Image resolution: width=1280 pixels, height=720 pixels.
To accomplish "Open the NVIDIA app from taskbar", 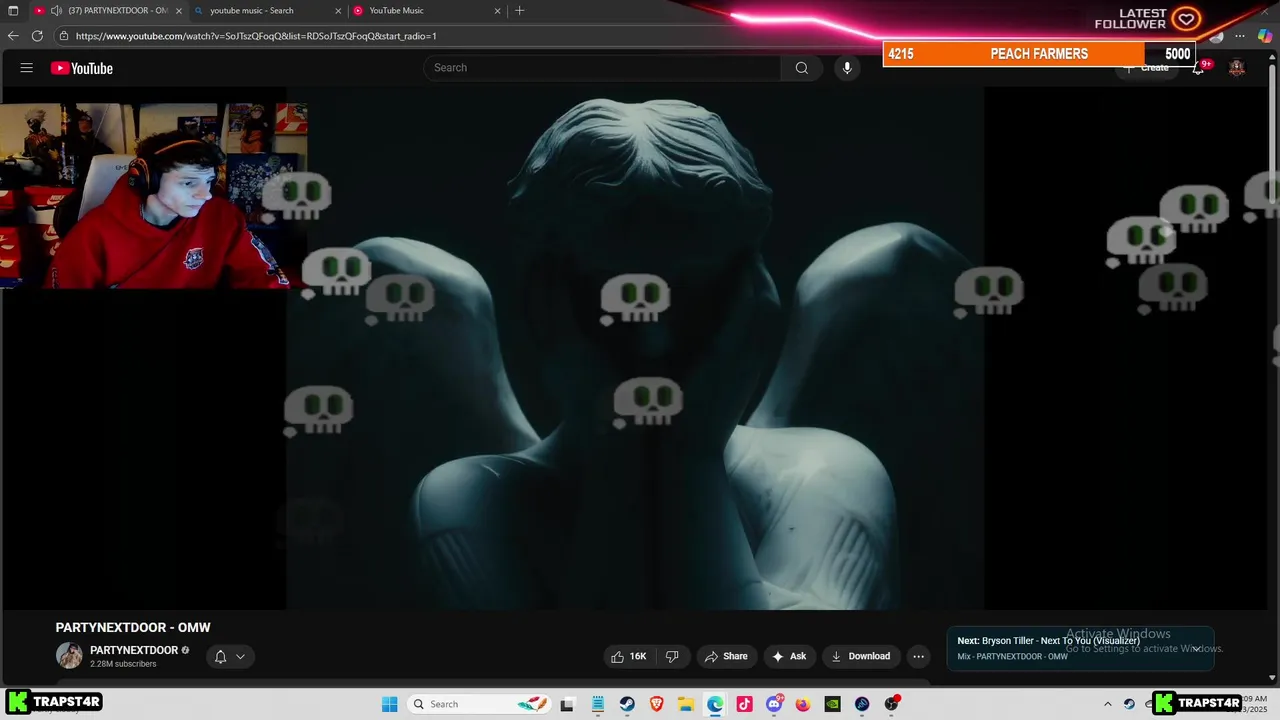I will 832,704.
